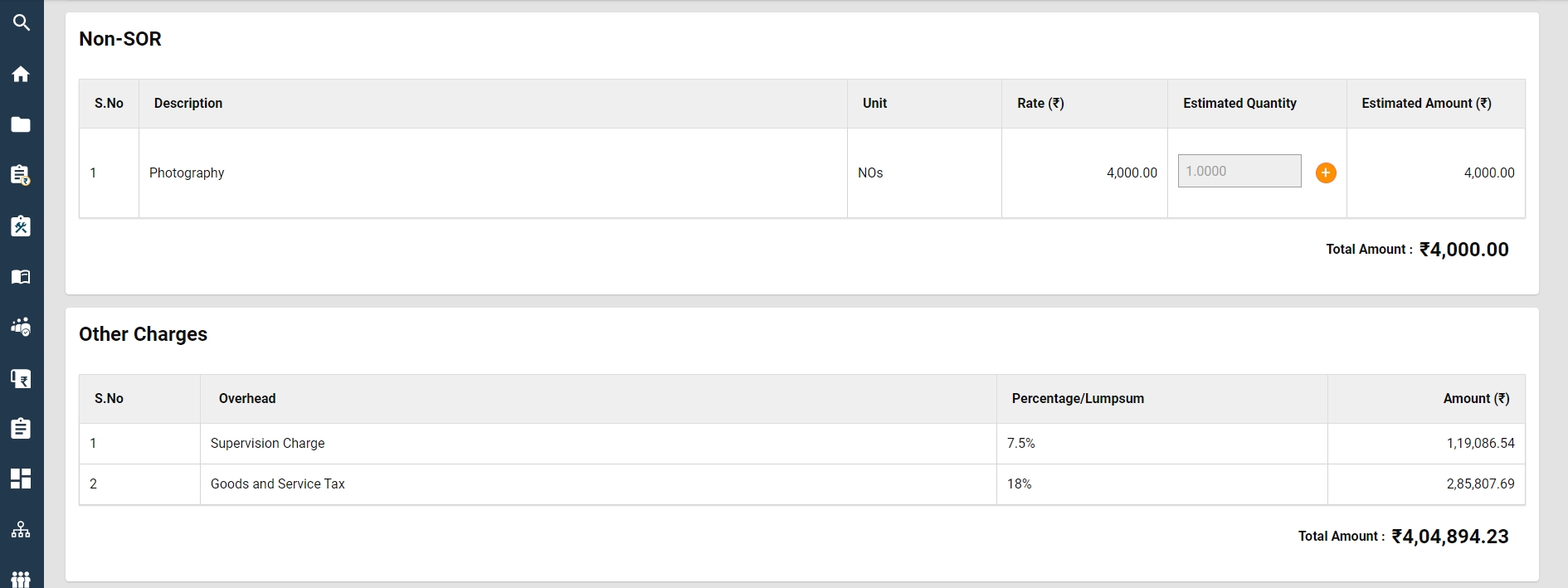Select the clipboard with tools icon
The image size is (1568, 588).
point(22,226)
